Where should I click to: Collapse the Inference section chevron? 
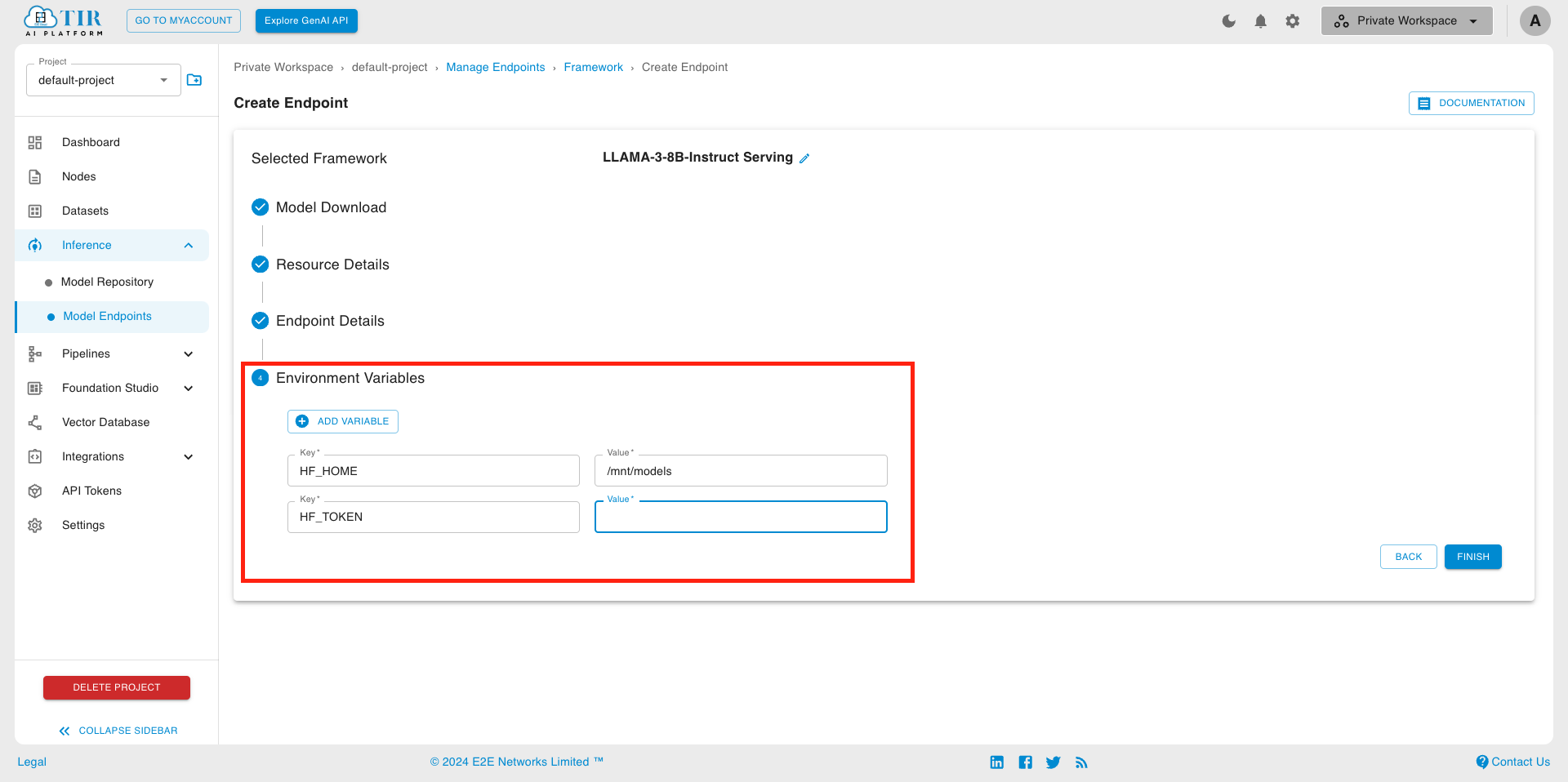pyautogui.click(x=189, y=246)
